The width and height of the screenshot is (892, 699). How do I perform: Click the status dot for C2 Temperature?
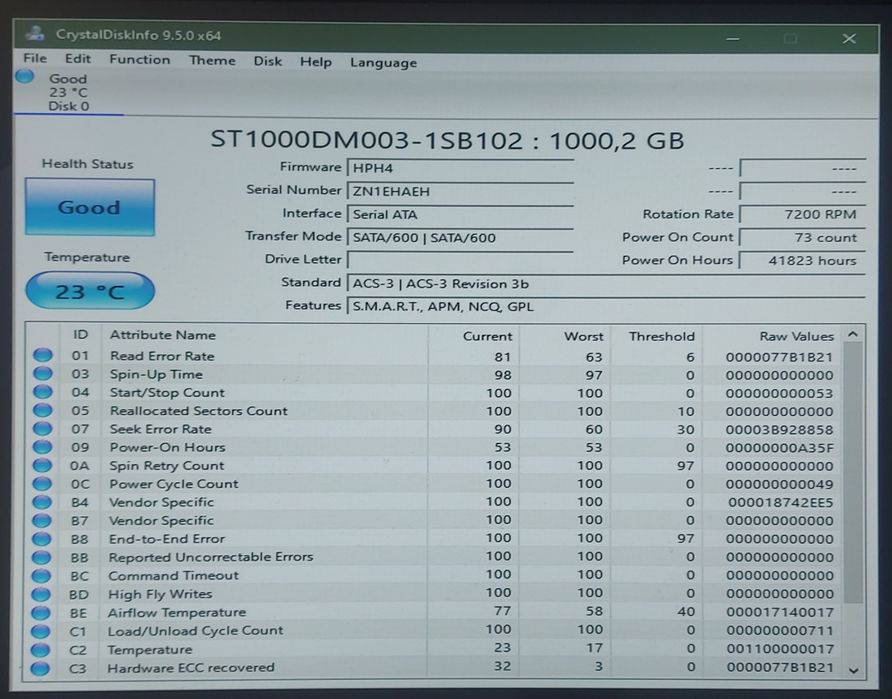click(40, 649)
